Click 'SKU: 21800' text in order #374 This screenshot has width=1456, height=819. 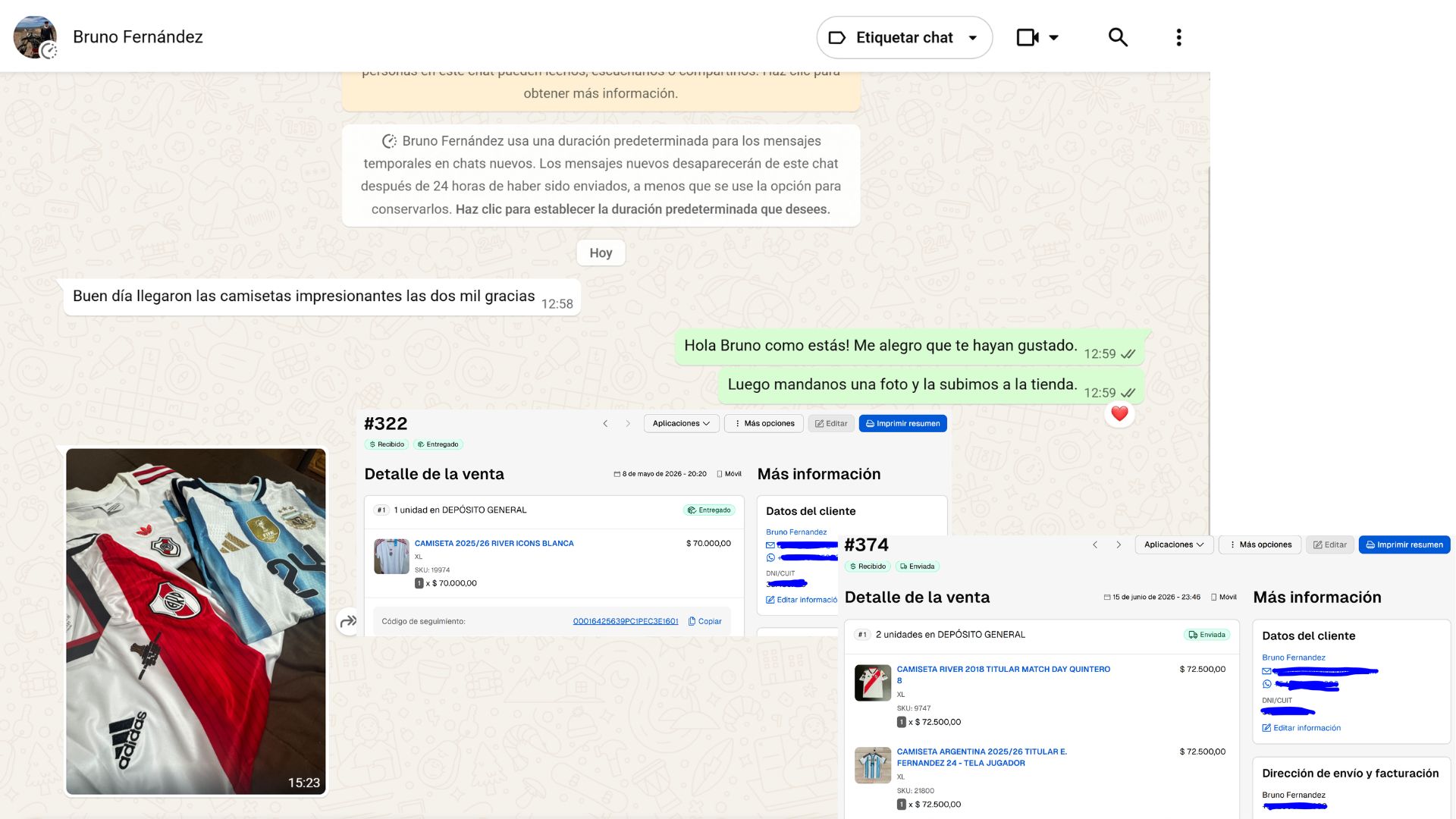pos(915,791)
